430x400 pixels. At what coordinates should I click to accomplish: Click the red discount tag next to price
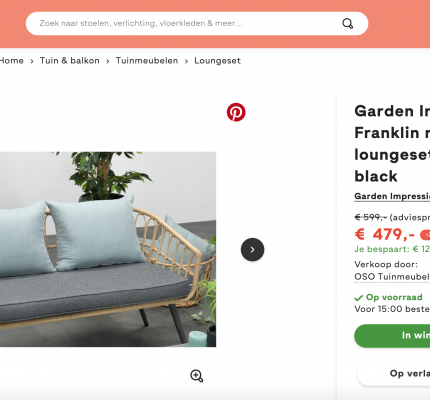[x=425, y=235]
